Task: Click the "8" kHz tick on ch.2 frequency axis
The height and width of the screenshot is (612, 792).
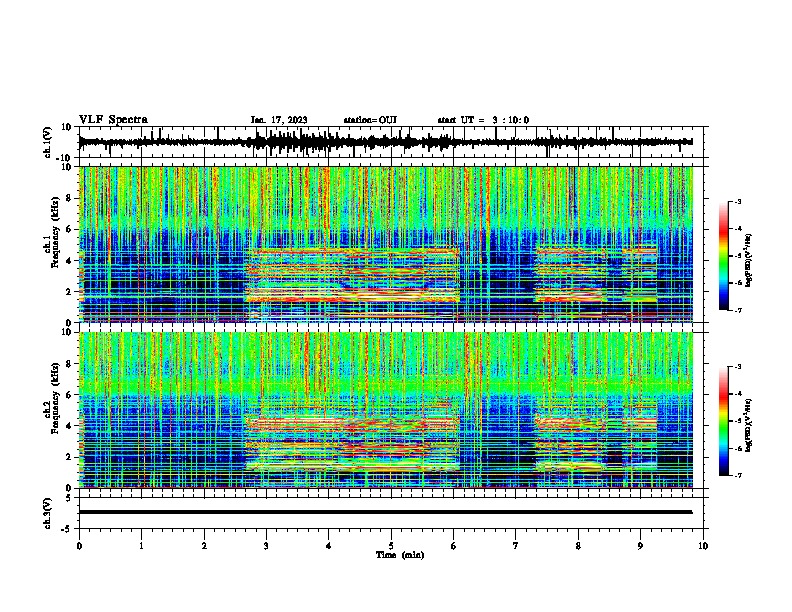Action: (69, 364)
